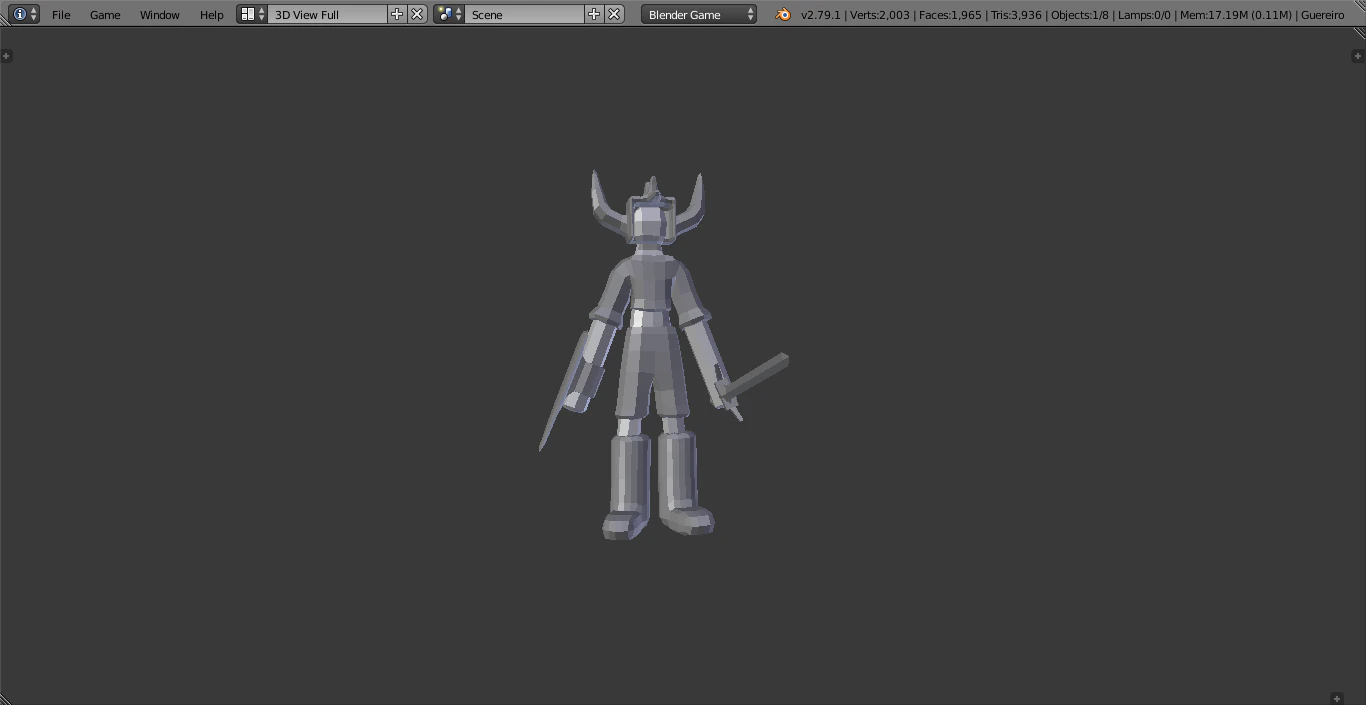This screenshot has height=705, width=1366.
Task: Open the Help menu
Action: coord(211,15)
